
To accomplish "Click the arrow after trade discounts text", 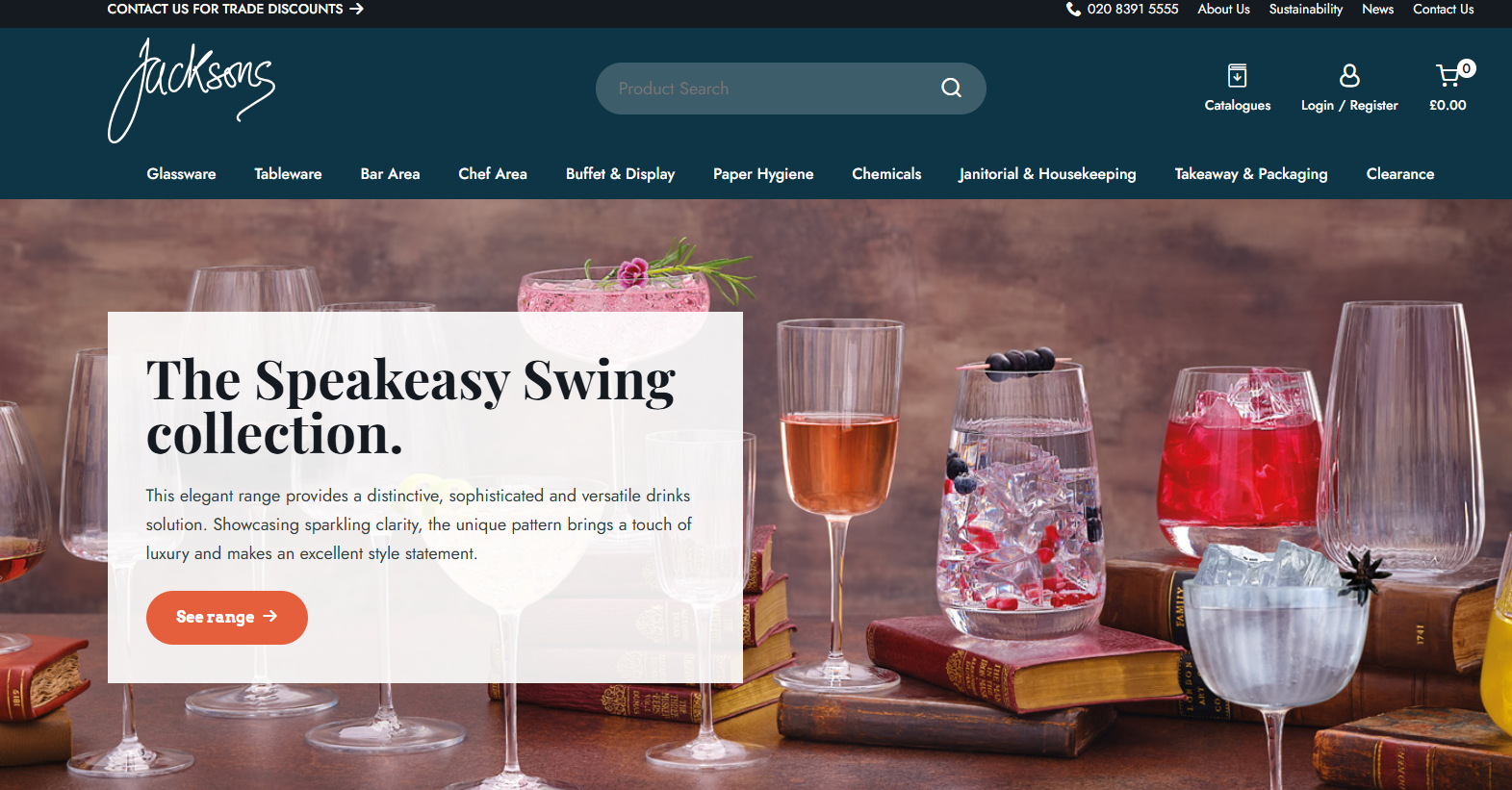I will 356,9.
